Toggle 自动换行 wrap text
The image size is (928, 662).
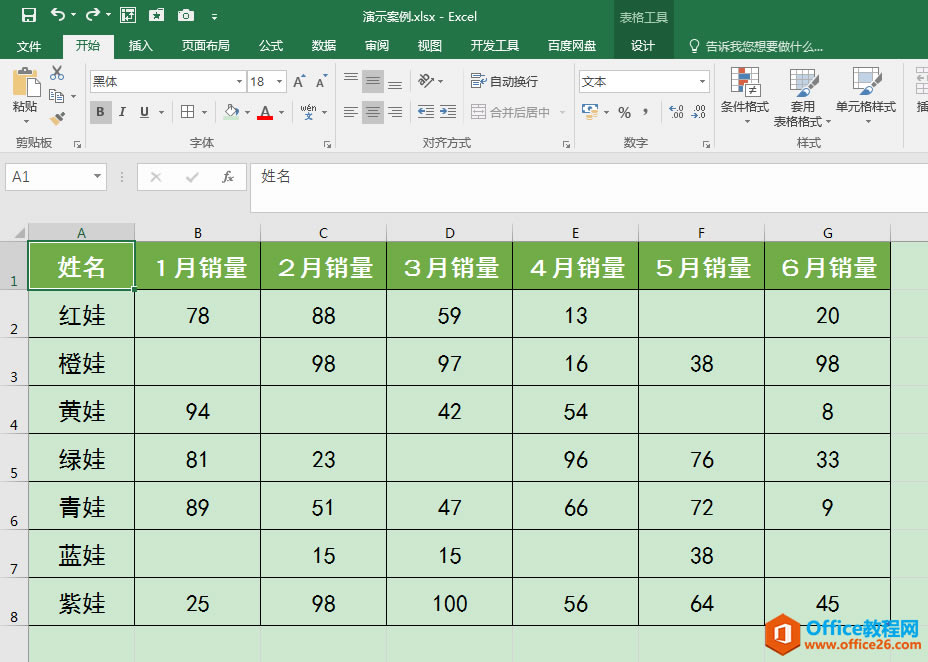[504, 81]
